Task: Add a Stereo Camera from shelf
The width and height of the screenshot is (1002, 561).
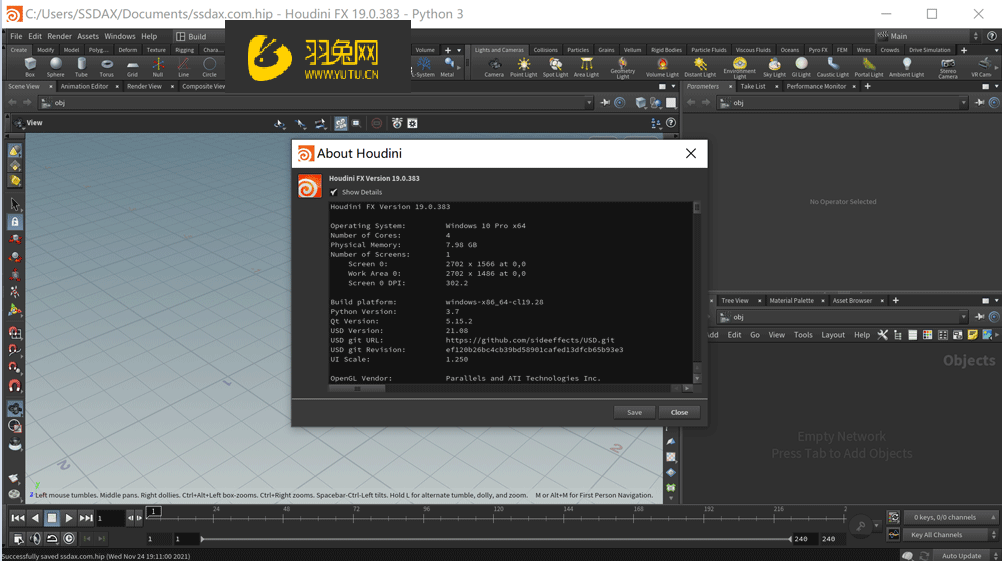Action: coord(948,68)
